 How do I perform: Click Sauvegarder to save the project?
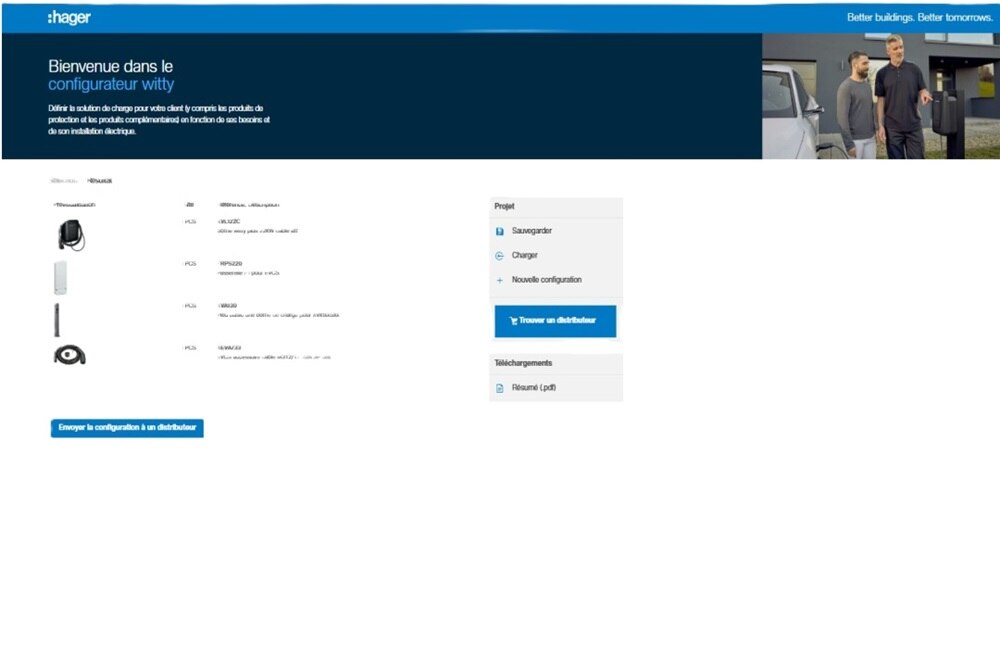531,231
